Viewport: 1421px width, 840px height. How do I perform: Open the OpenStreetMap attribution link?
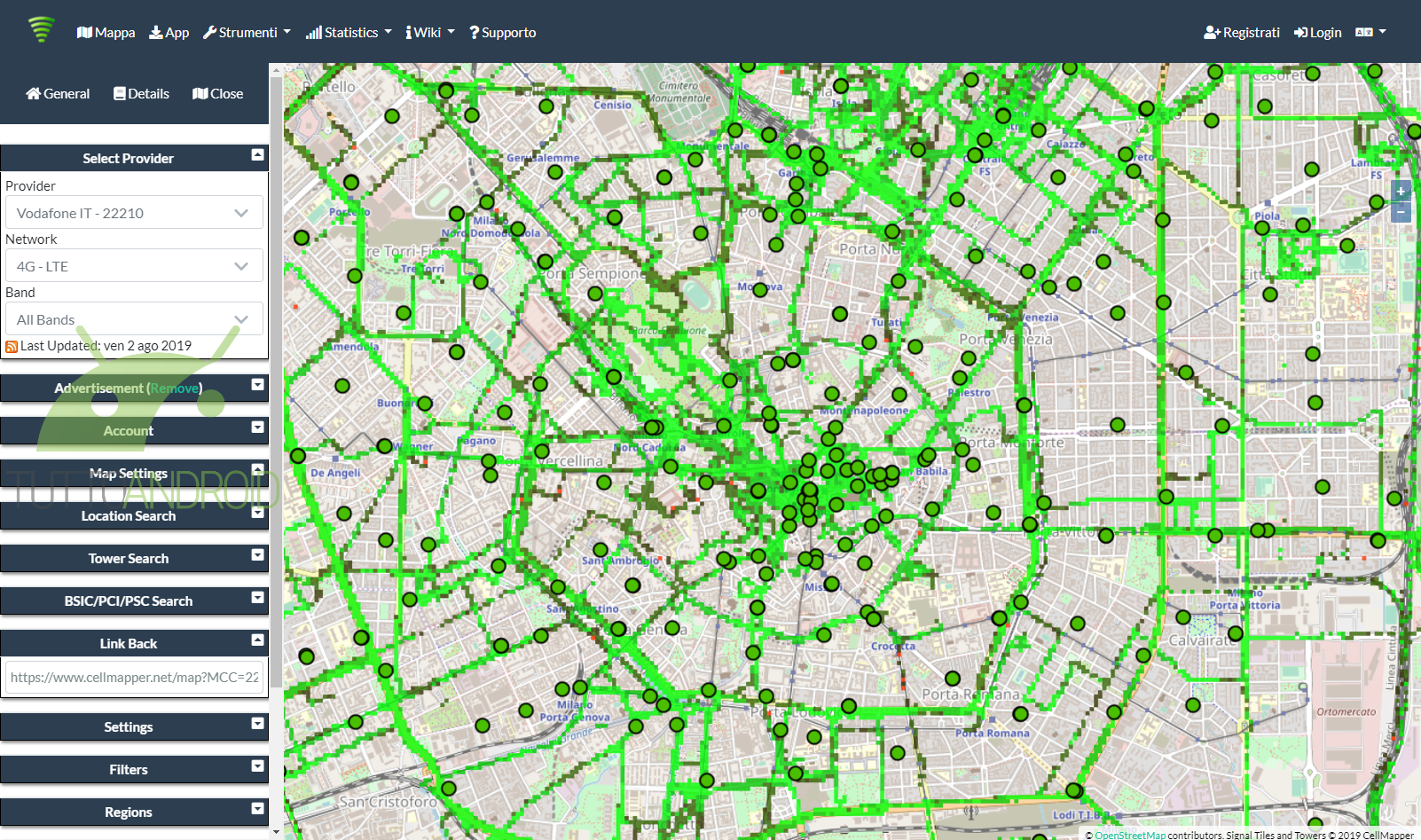(x=1130, y=835)
